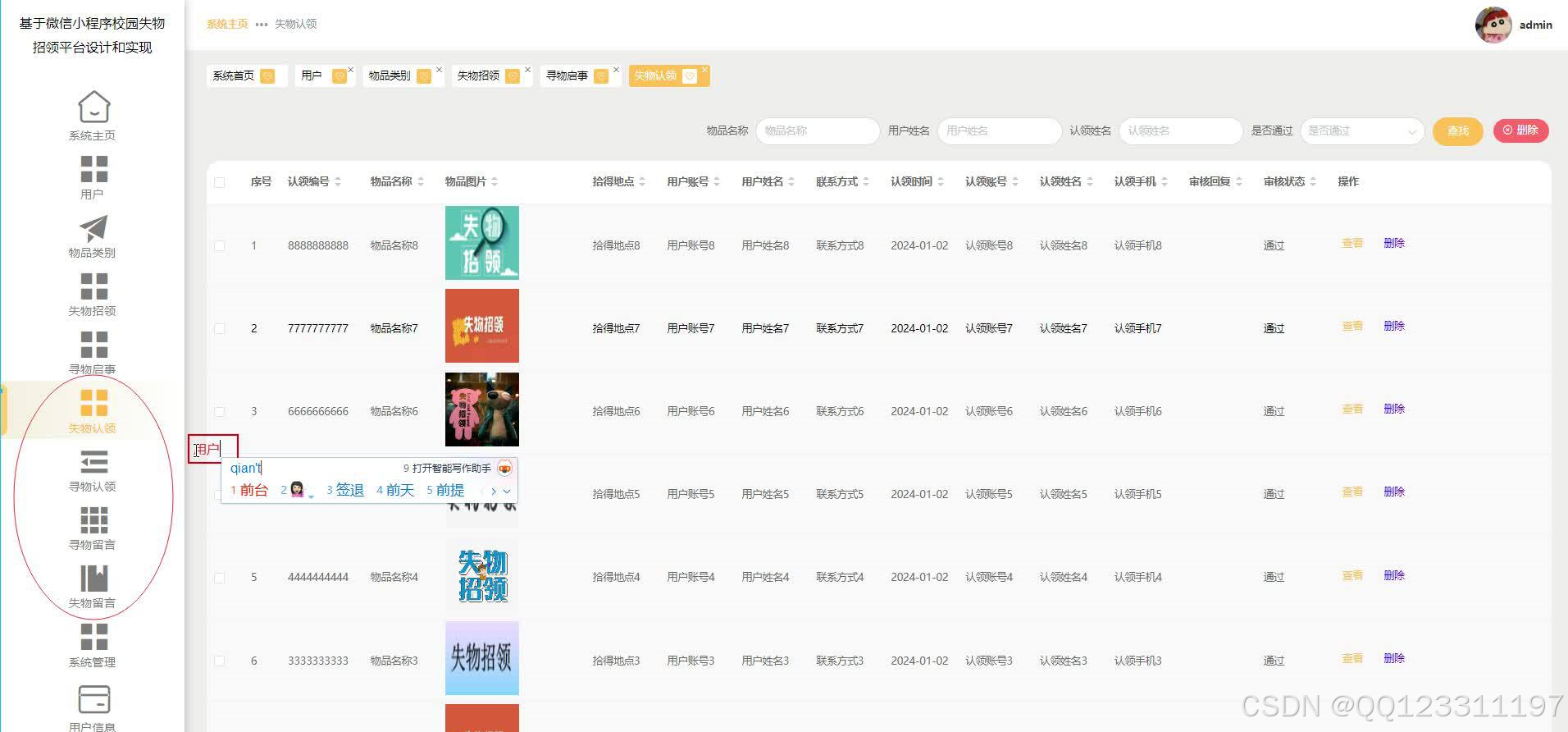Click the admin avatar picture

tap(1493, 25)
